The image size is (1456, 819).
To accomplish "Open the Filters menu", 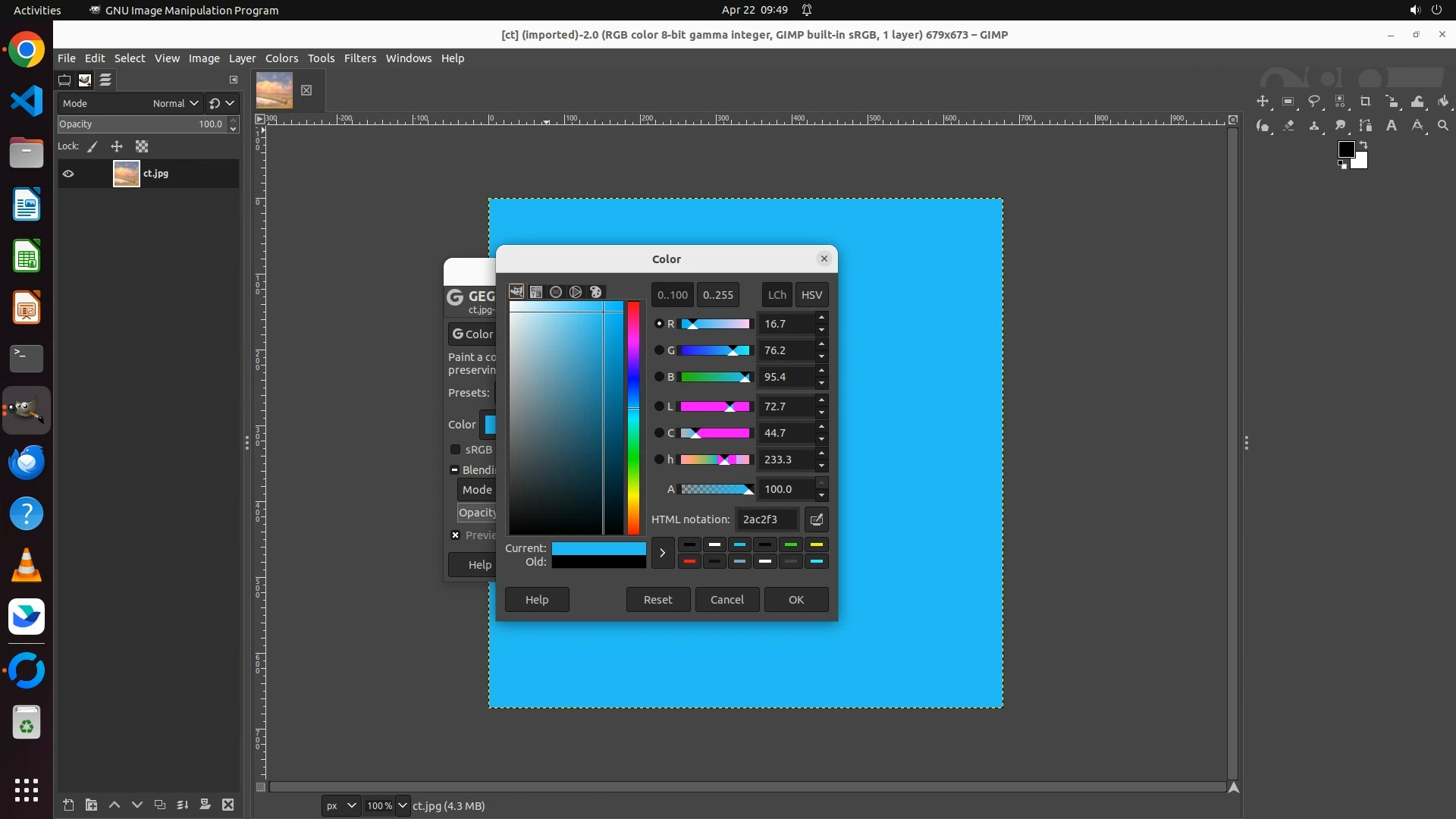I will click(359, 58).
